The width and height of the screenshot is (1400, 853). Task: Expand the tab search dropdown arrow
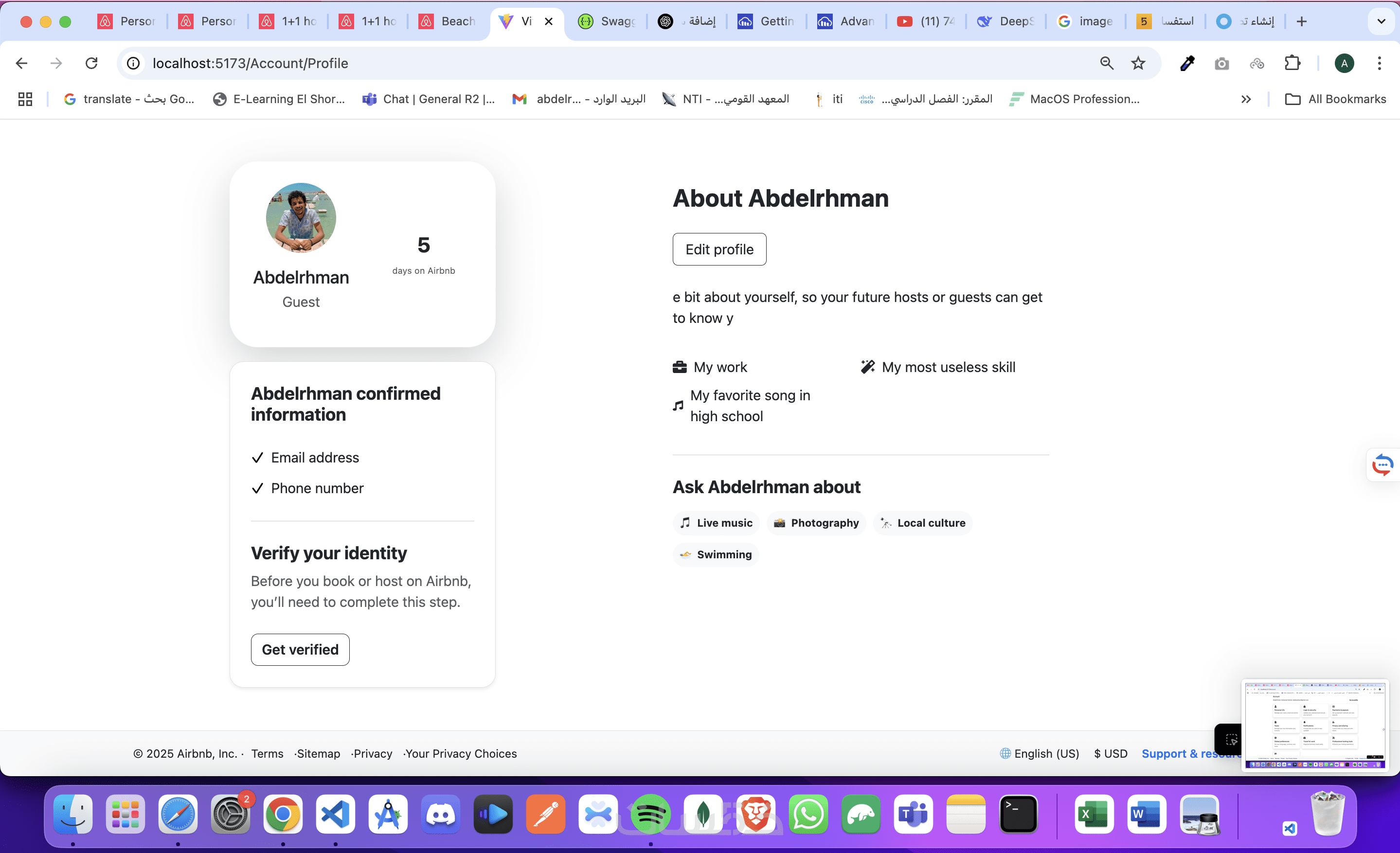tap(1381, 21)
